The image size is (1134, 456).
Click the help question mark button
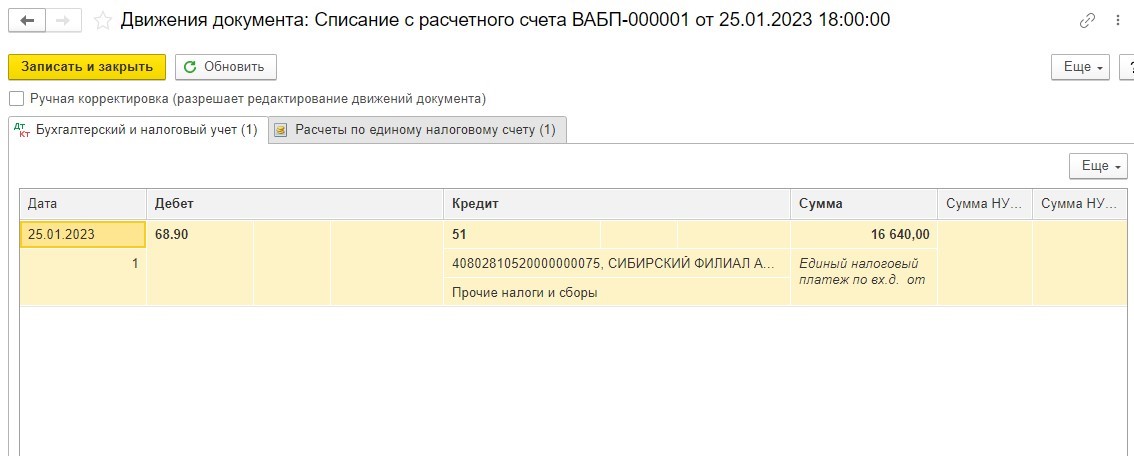click(1127, 67)
